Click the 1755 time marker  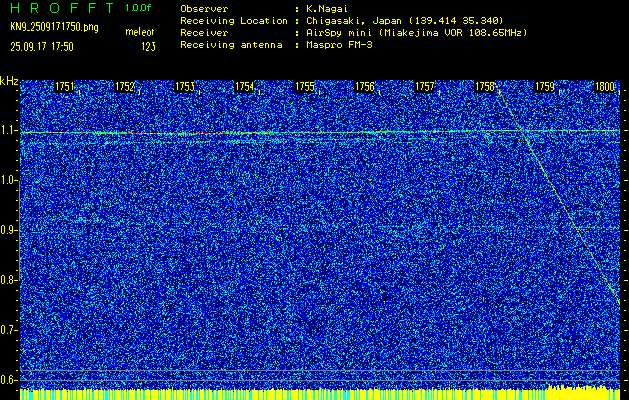305,87
